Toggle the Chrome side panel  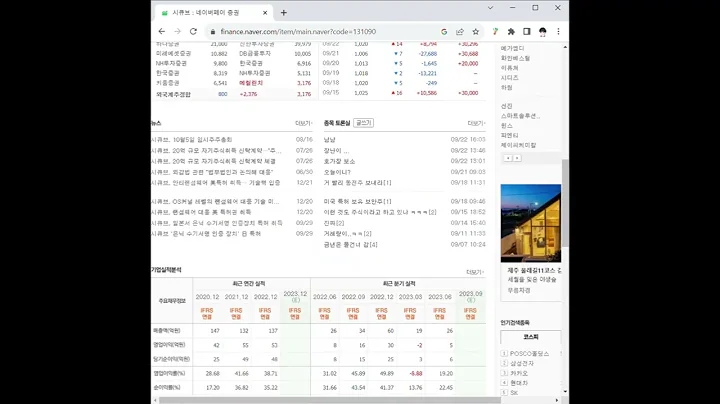tap(527, 32)
